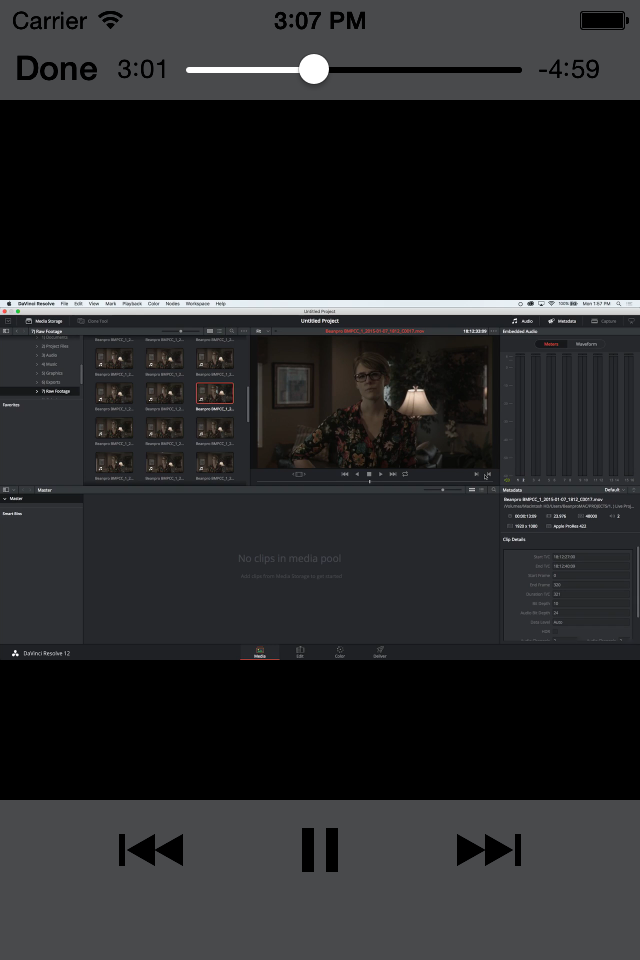
Task: Expand the 4) Music folder
Action: [x=37, y=364]
